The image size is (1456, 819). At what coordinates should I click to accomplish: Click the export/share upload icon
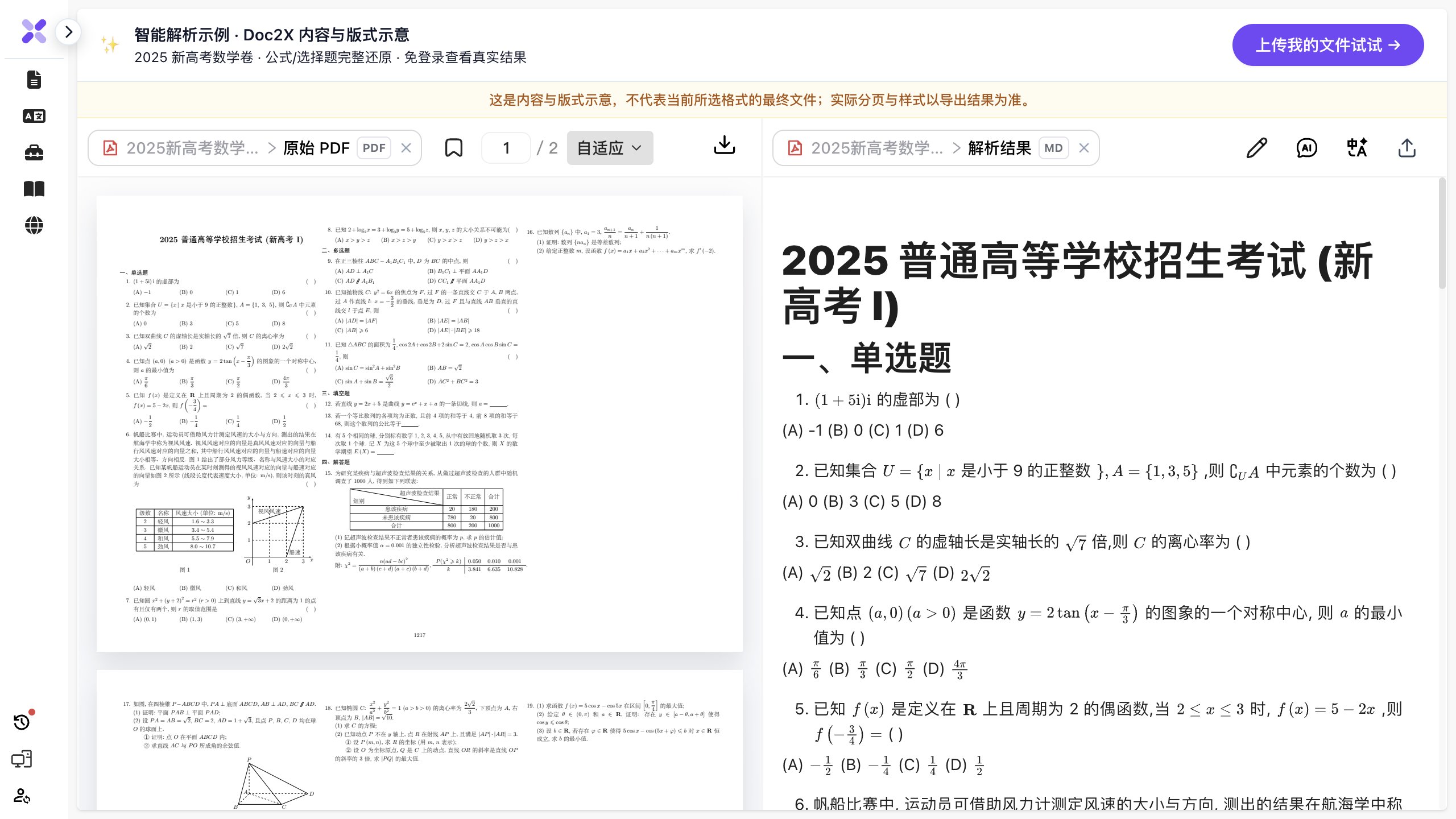click(1407, 148)
